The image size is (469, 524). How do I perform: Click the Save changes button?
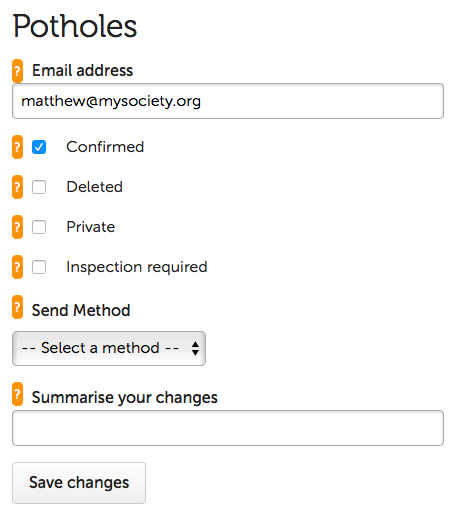79,483
